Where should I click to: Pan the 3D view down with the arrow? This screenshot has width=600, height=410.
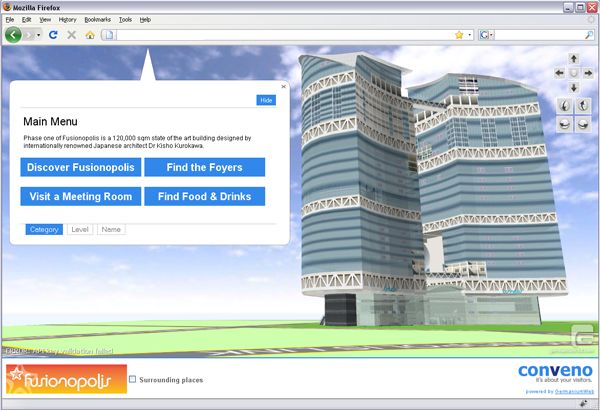[x=574, y=88]
